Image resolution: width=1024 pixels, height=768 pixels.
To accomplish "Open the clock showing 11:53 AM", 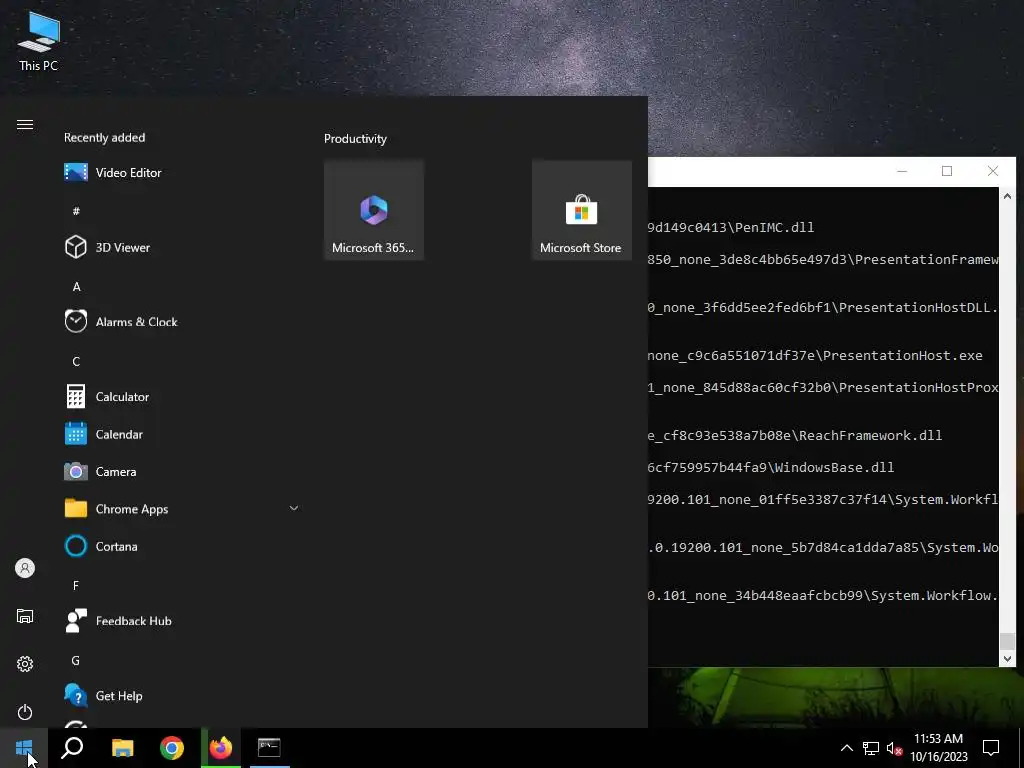I will [938, 748].
